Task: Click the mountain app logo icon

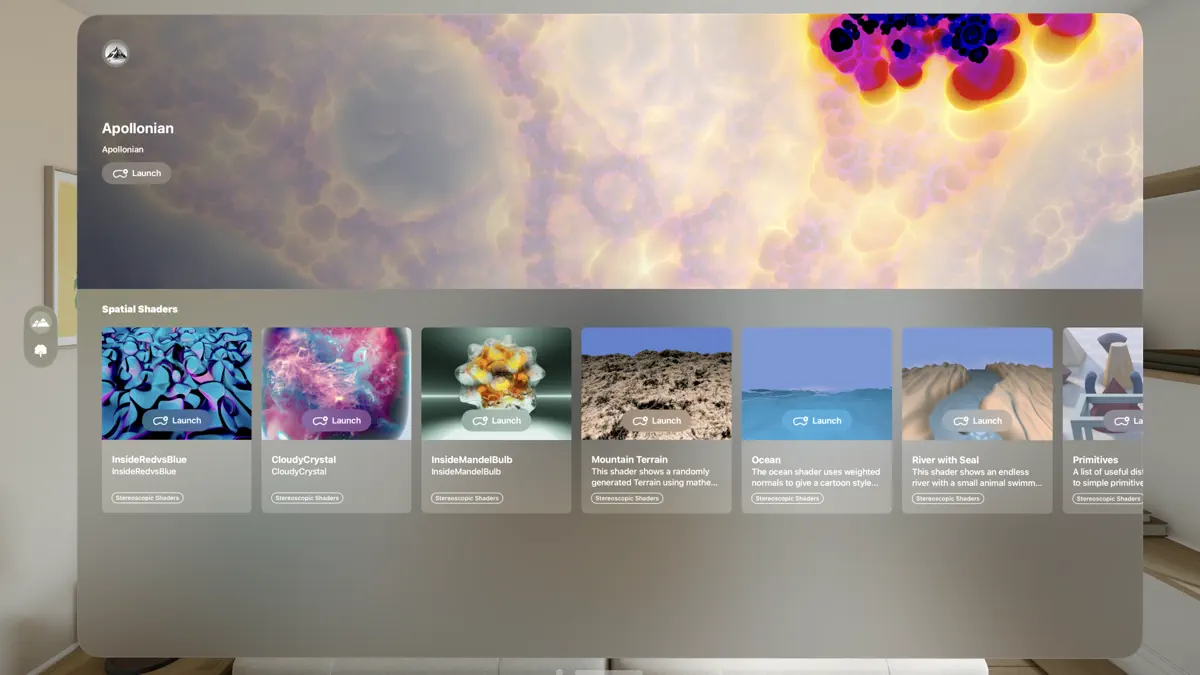Action: tap(115, 54)
